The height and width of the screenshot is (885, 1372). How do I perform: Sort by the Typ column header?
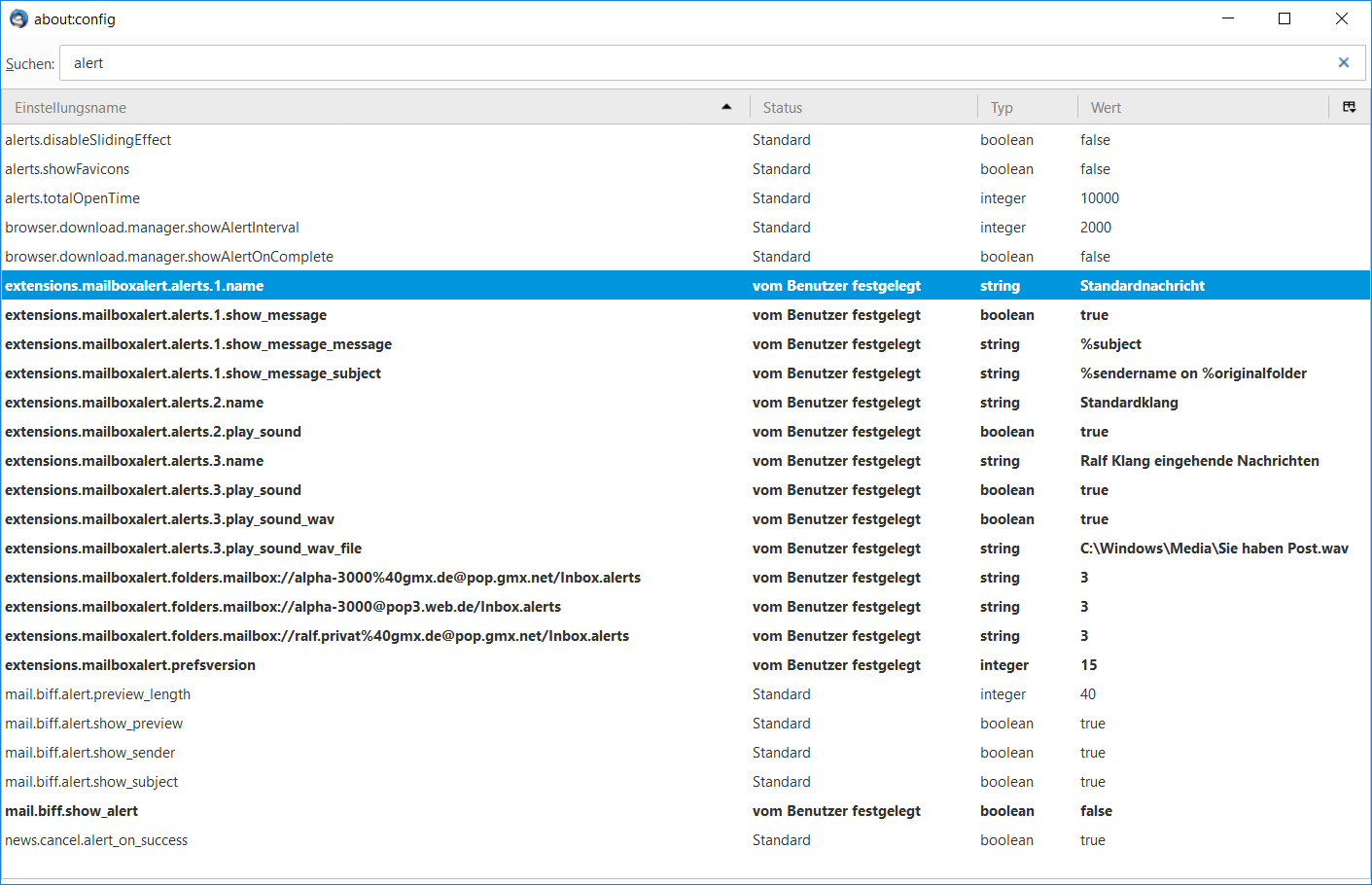[1028, 107]
